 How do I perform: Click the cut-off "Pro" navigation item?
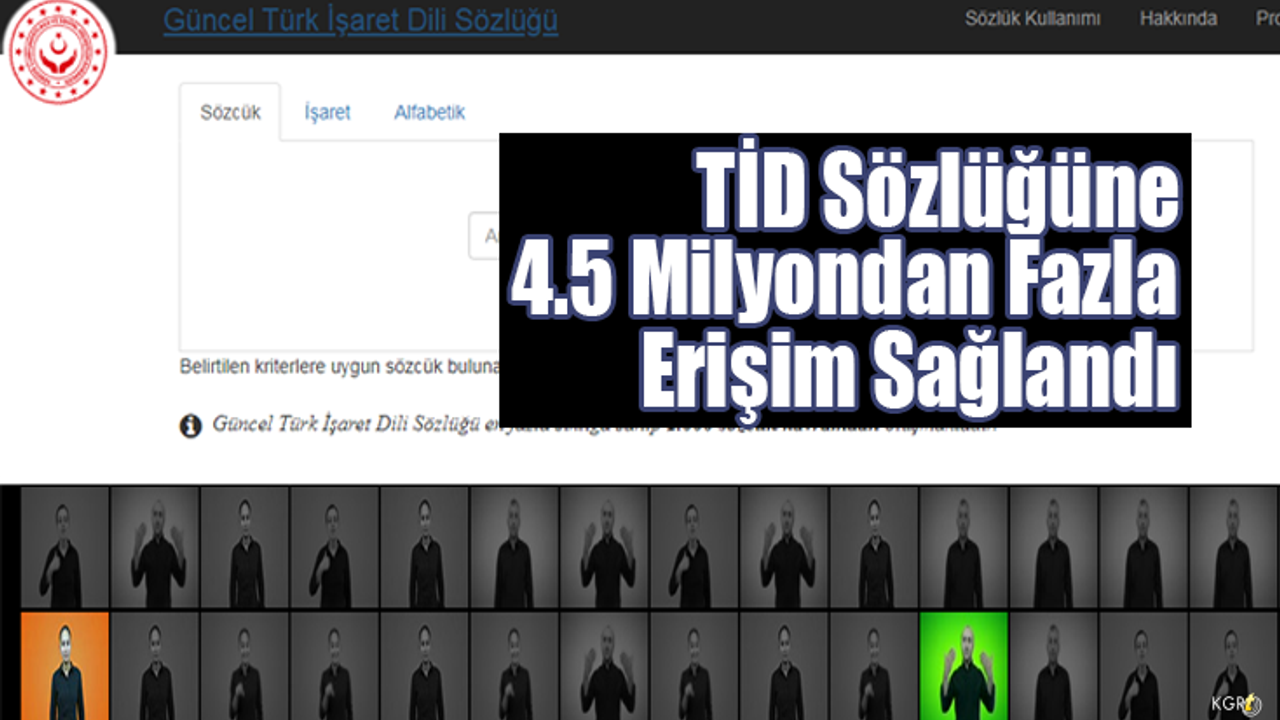point(1266,19)
